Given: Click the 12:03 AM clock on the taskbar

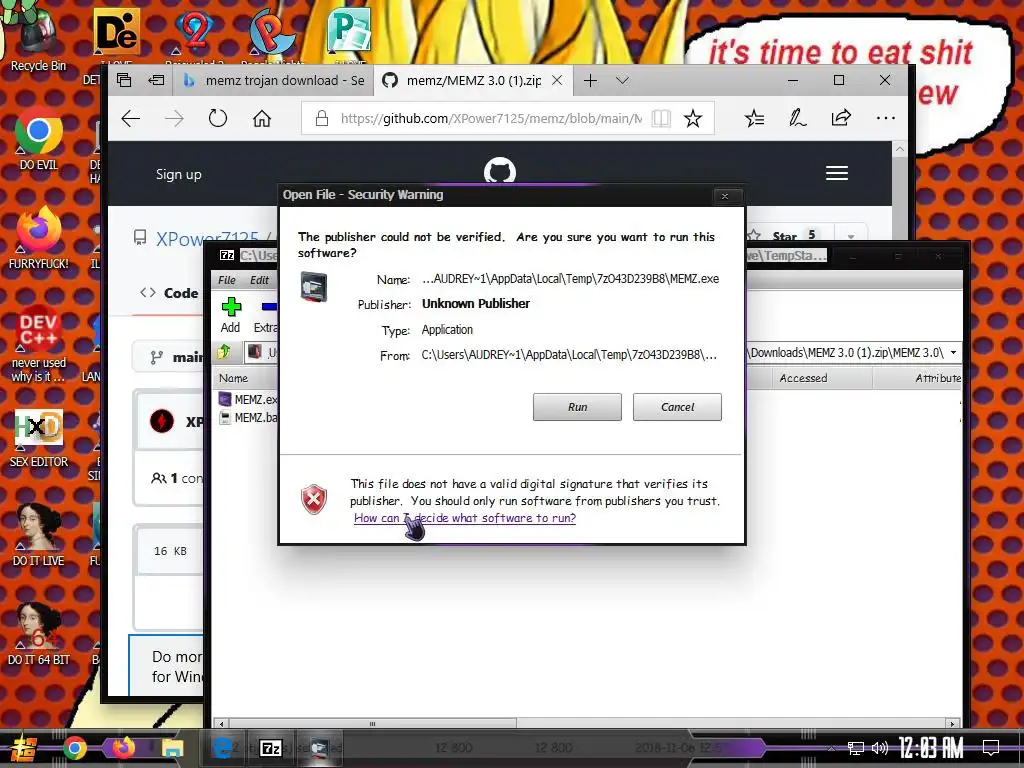Looking at the screenshot, I should (x=930, y=748).
